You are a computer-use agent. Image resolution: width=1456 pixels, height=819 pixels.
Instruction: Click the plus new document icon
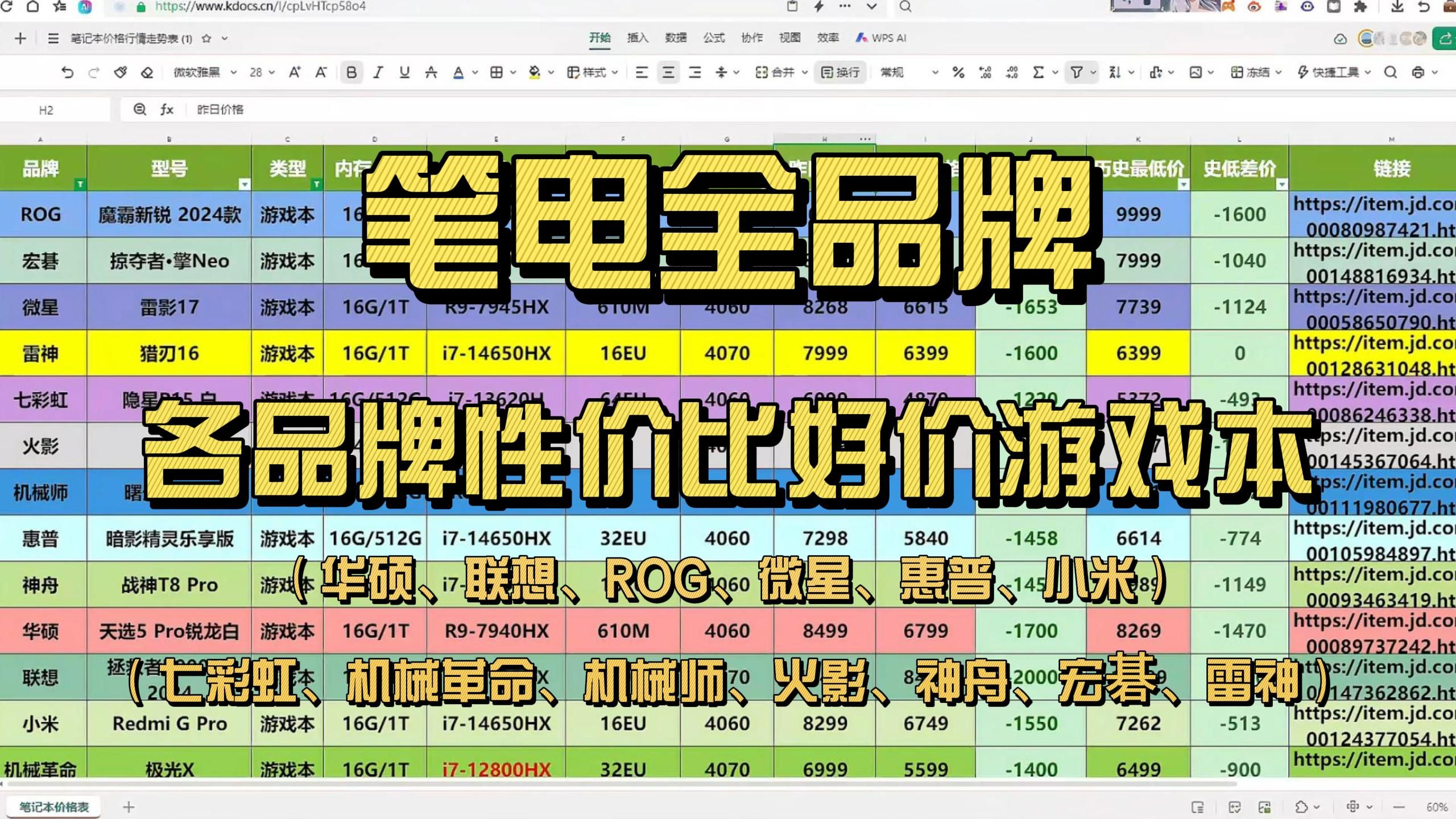click(x=20, y=39)
